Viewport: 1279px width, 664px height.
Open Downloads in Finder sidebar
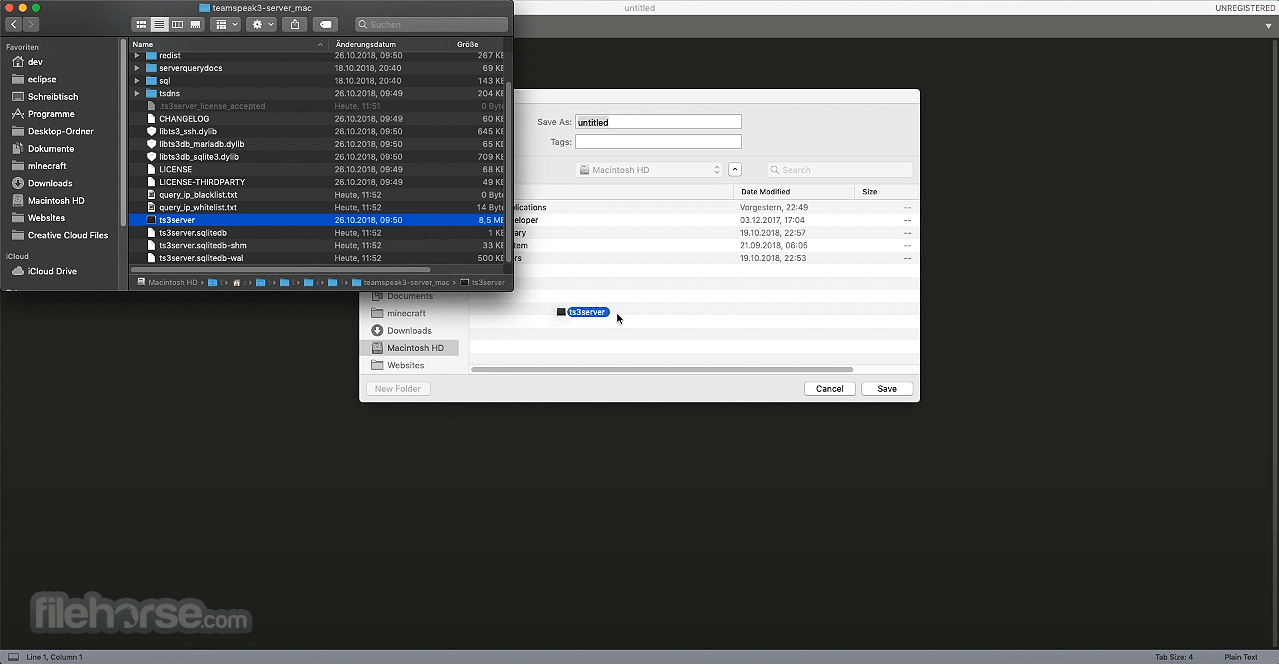click(x=50, y=183)
